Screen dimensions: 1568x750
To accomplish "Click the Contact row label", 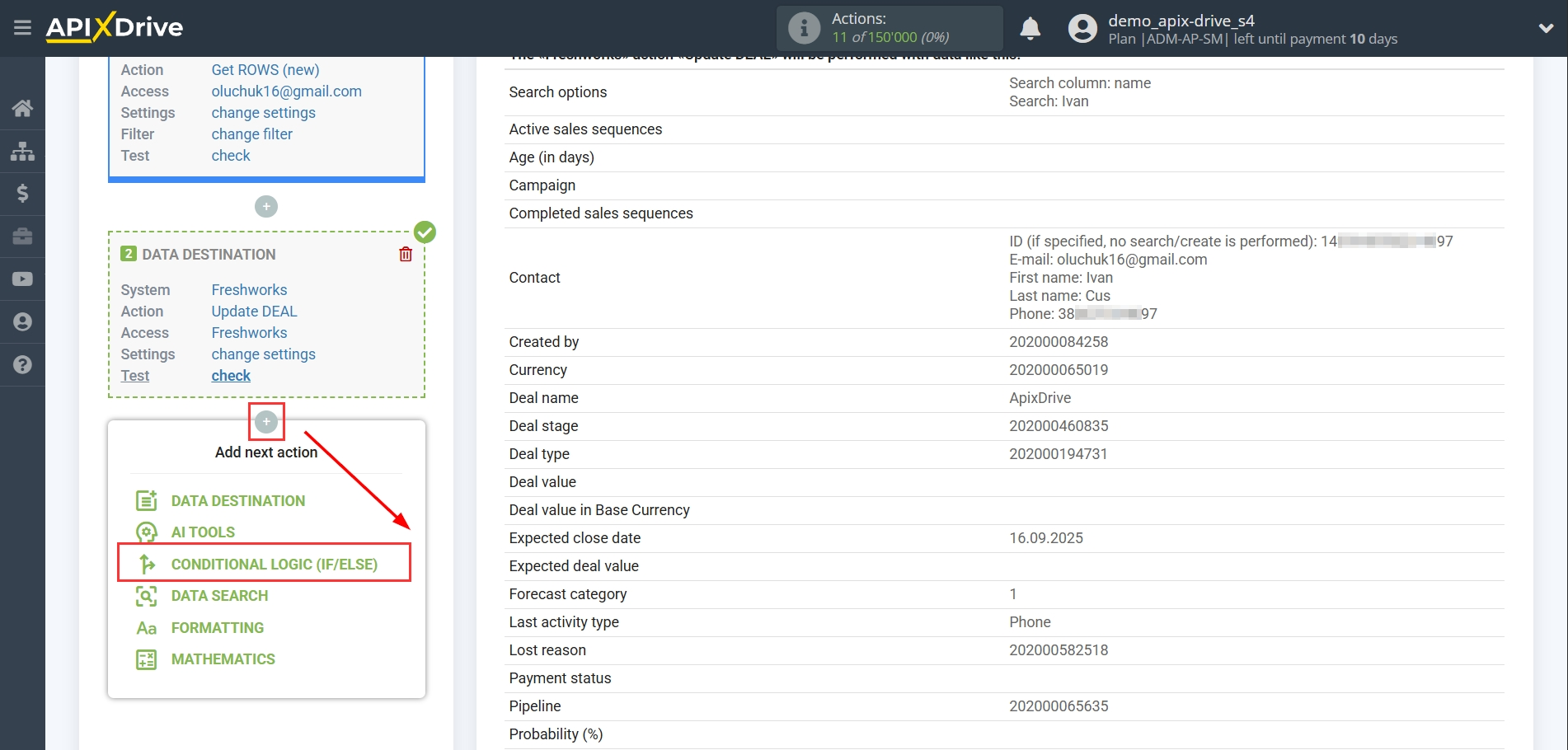I will click(x=534, y=278).
